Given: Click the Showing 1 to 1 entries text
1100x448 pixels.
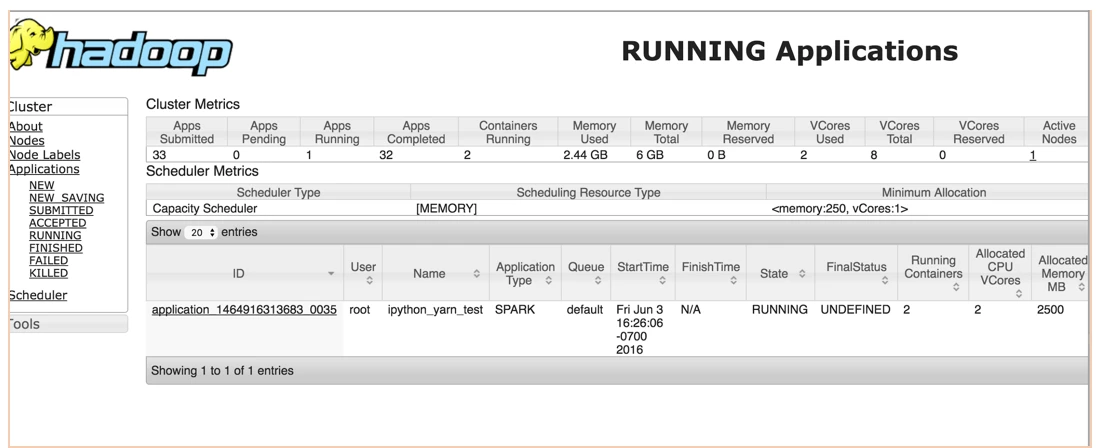Looking at the screenshot, I should point(222,370).
